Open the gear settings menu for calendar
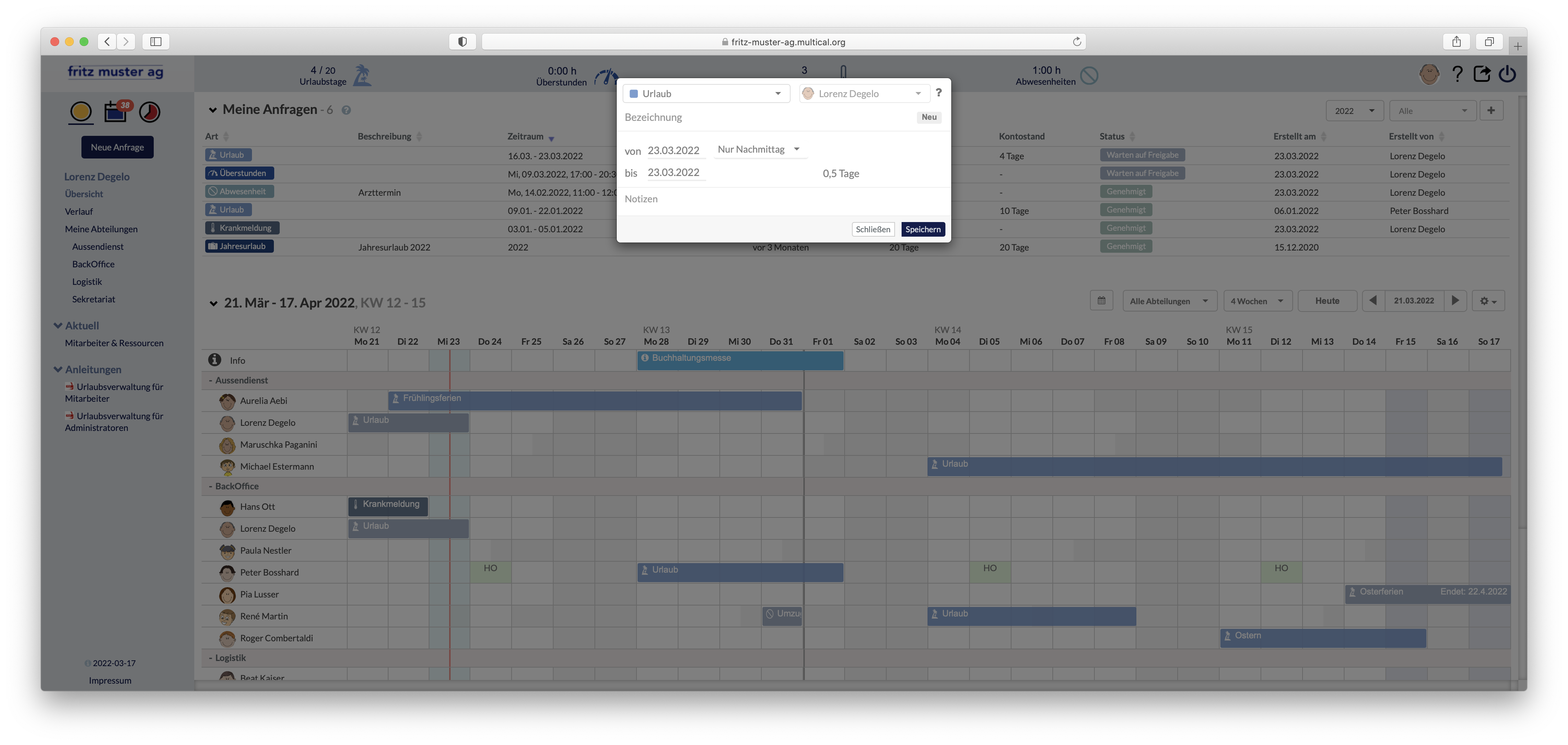The image size is (1568, 745). pos(1488,301)
